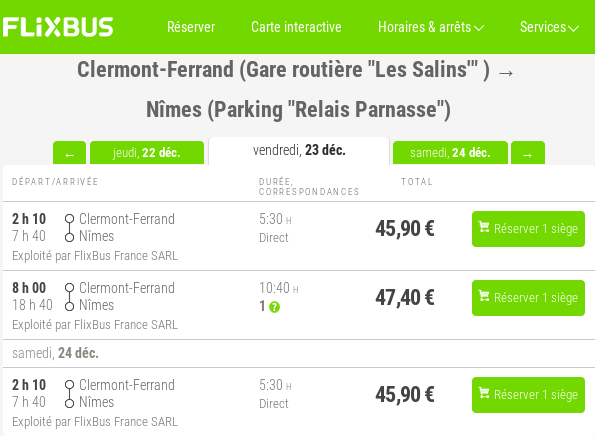Expand the Services dropdown menu

[549, 27]
